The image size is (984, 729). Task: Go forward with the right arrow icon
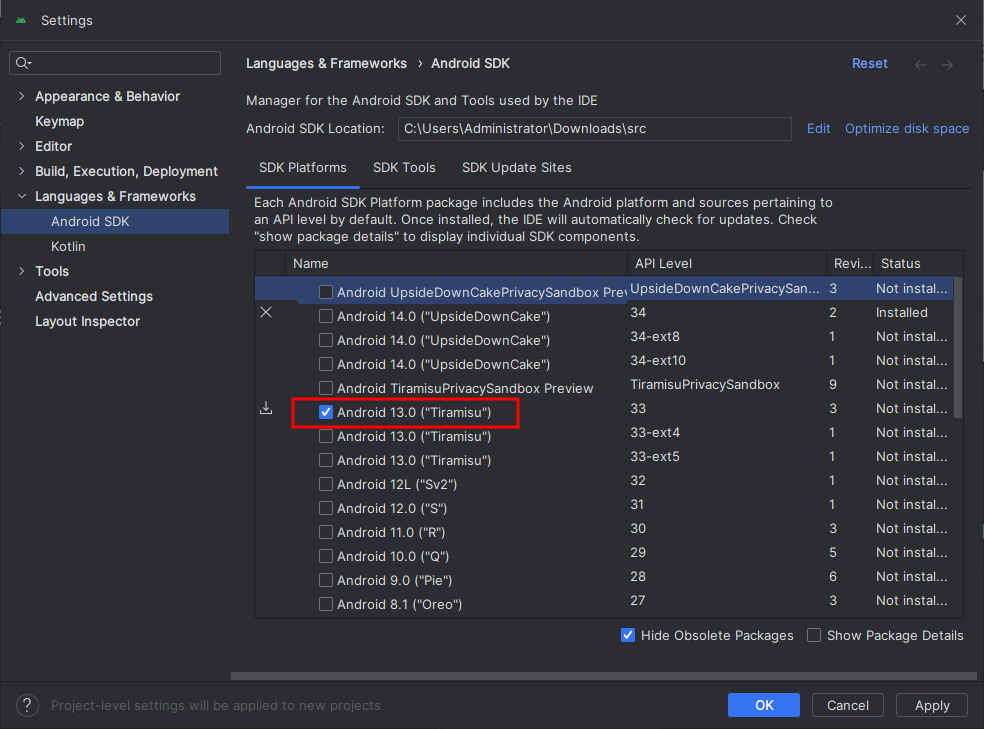tap(947, 64)
